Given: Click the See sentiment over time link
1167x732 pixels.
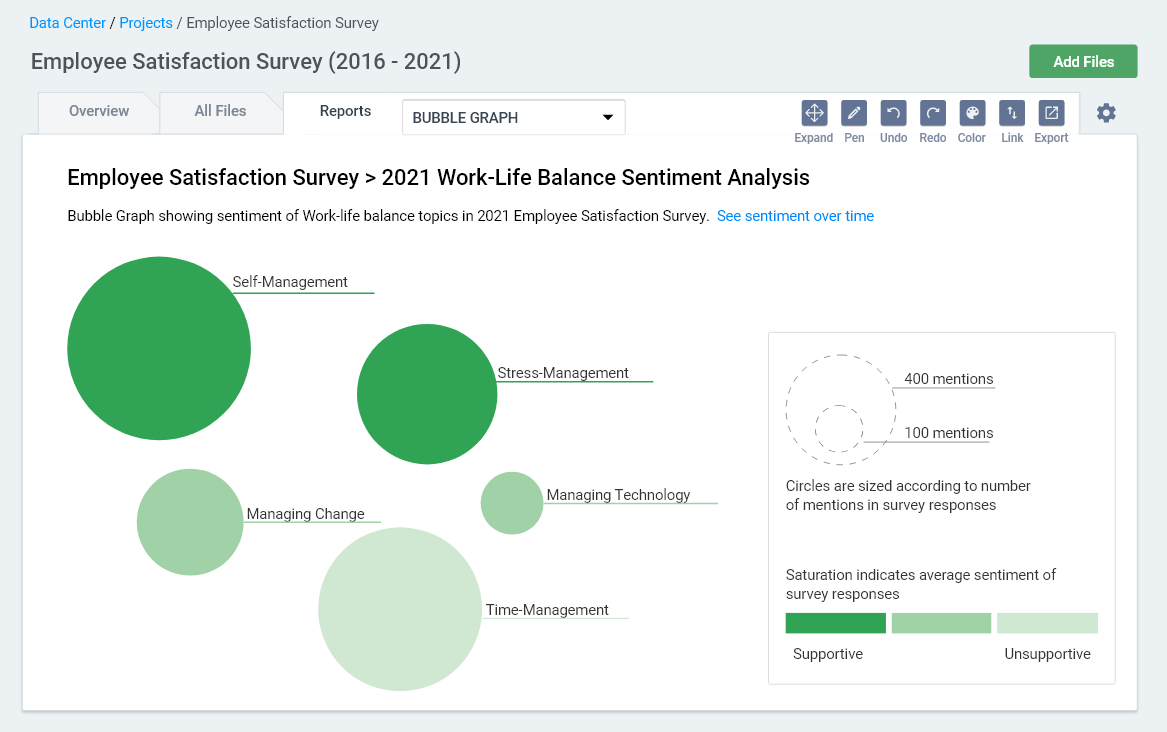Looking at the screenshot, I should tap(795, 216).
